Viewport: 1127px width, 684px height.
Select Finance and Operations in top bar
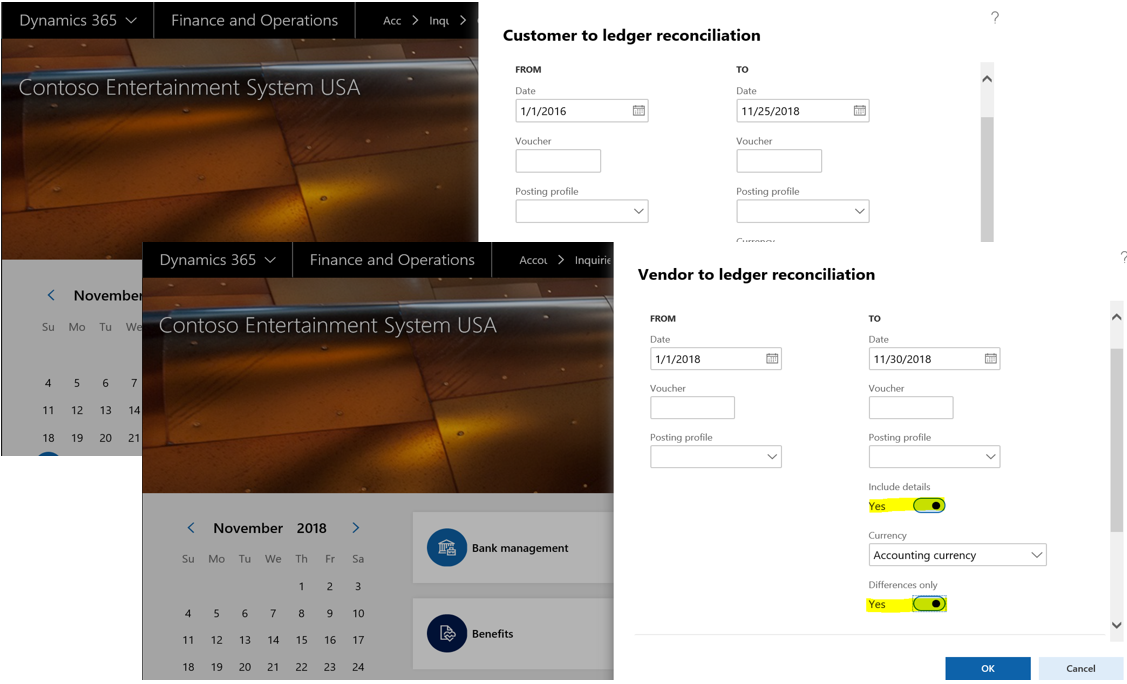tap(391, 259)
